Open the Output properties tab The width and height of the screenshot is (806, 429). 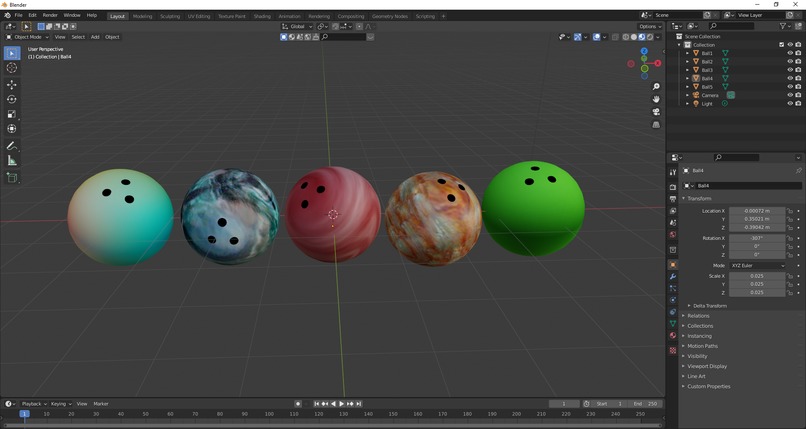673,199
